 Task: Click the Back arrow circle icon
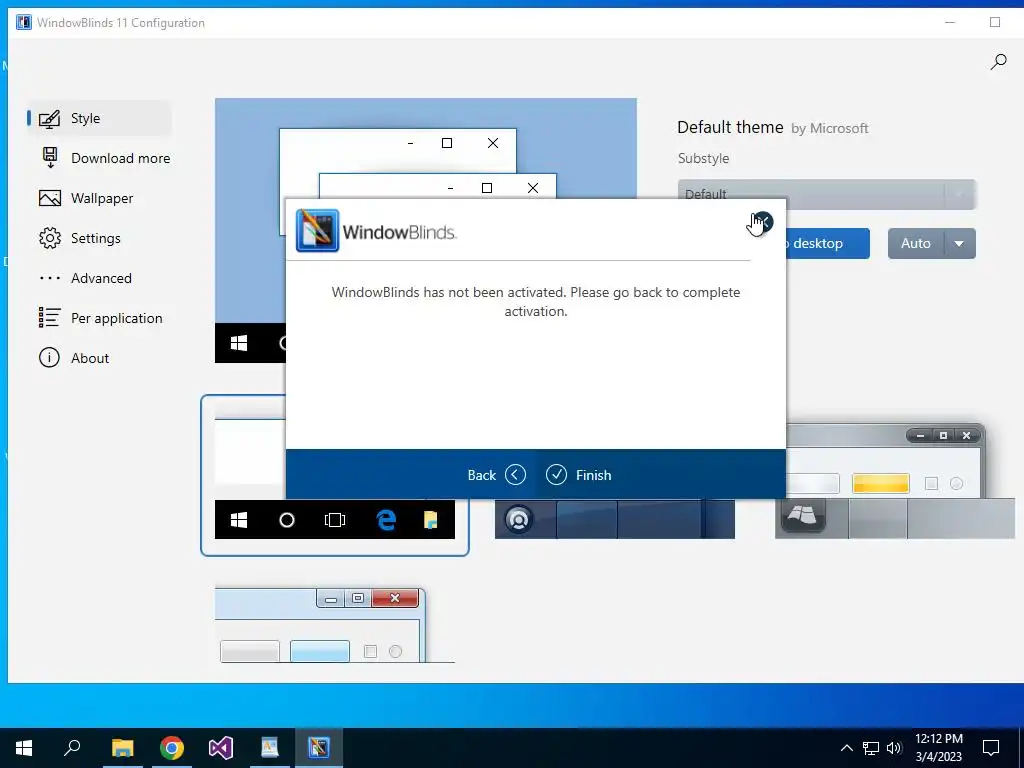click(515, 475)
